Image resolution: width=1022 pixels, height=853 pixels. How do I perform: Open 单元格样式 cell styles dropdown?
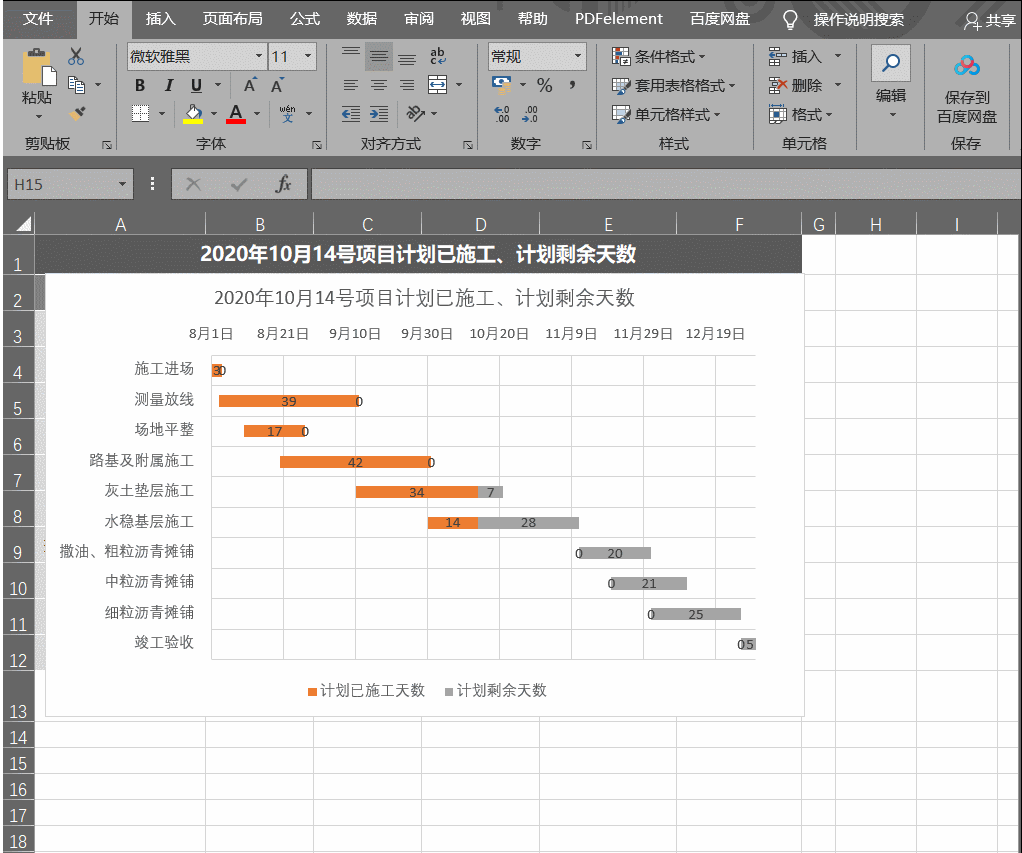pyautogui.click(x=666, y=115)
